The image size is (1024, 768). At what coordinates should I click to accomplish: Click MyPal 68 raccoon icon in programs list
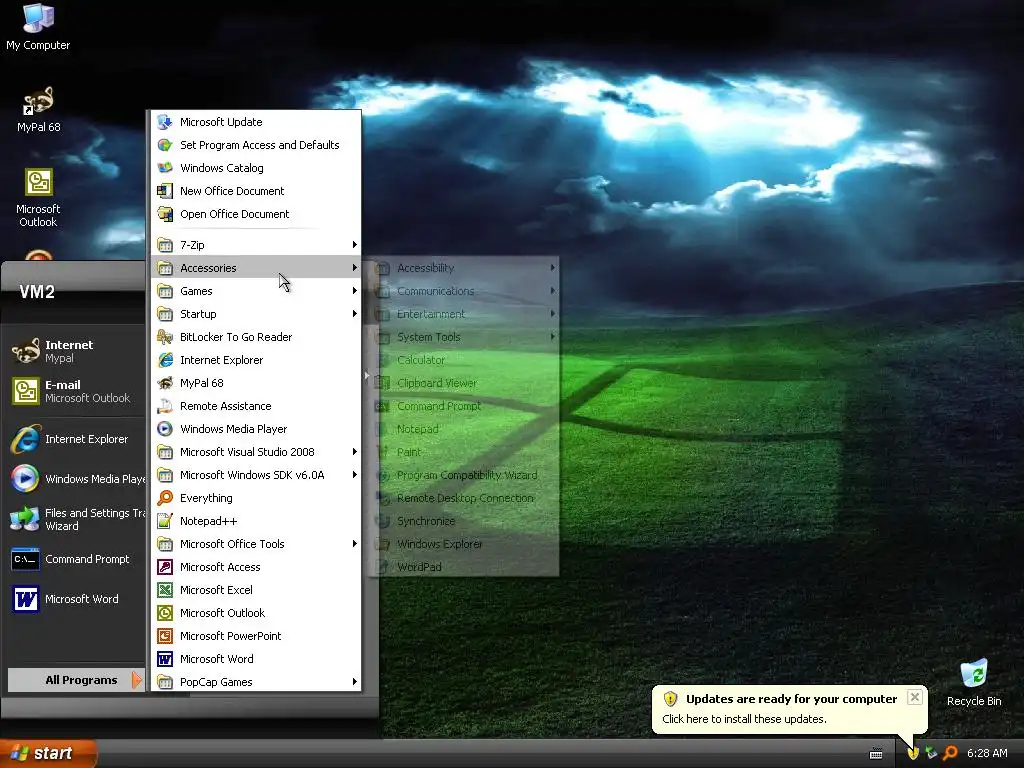pyautogui.click(x=165, y=383)
